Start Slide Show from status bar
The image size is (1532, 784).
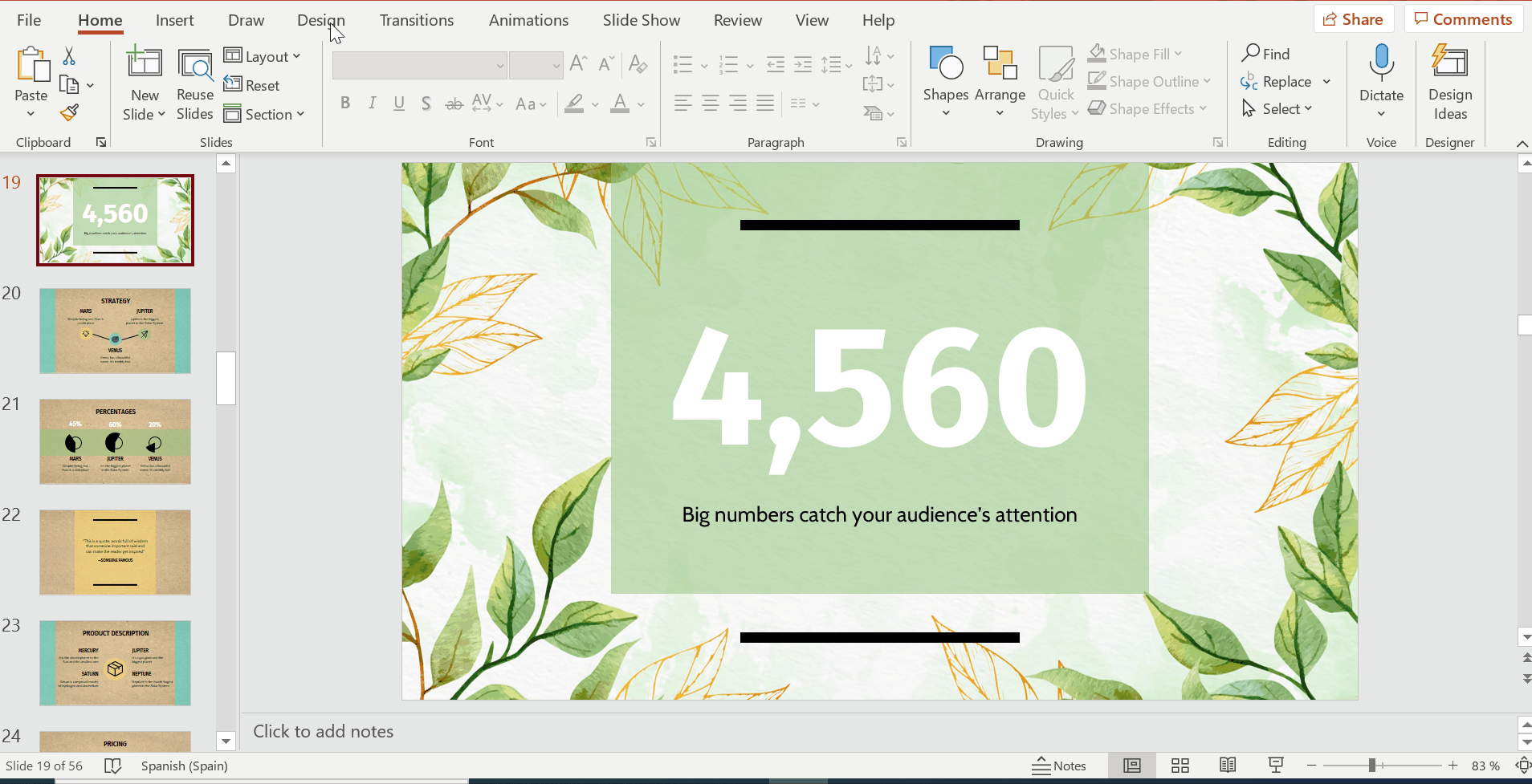pyautogui.click(x=1275, y=766)
